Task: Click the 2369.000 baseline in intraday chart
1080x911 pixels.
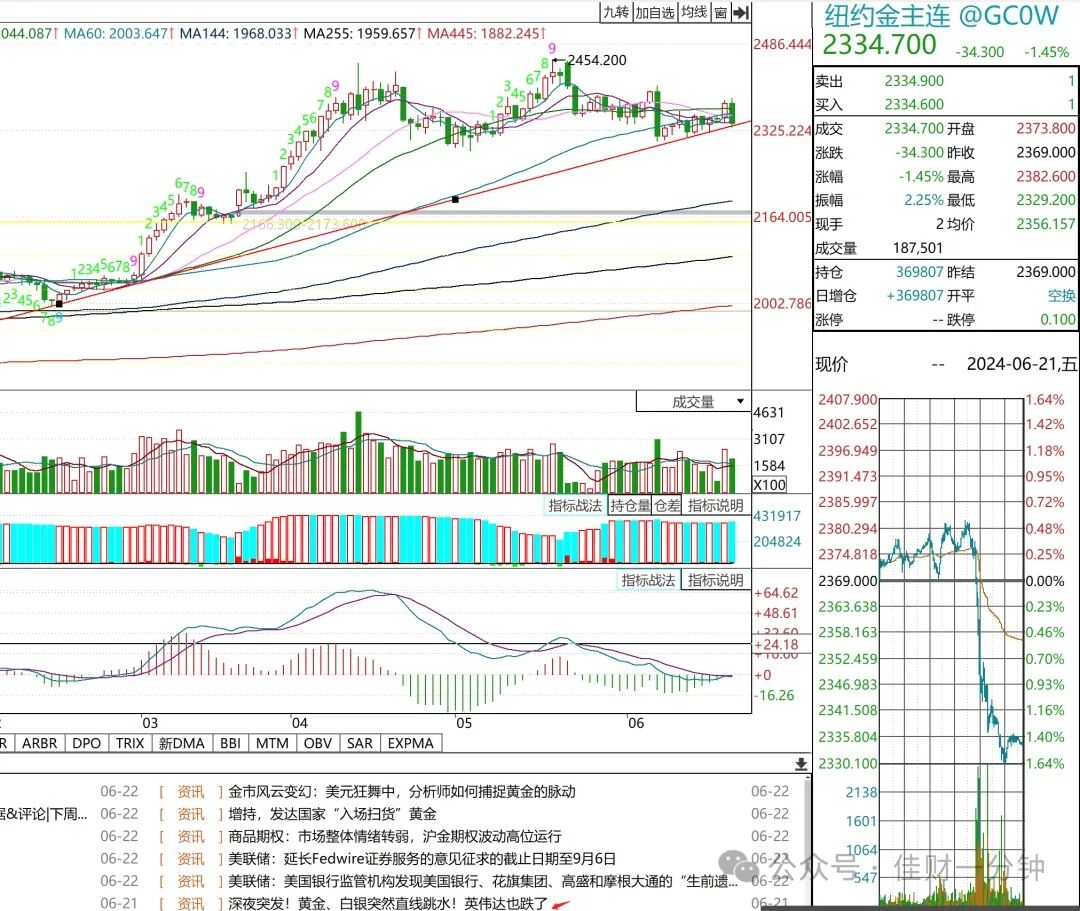Action: 847,581
